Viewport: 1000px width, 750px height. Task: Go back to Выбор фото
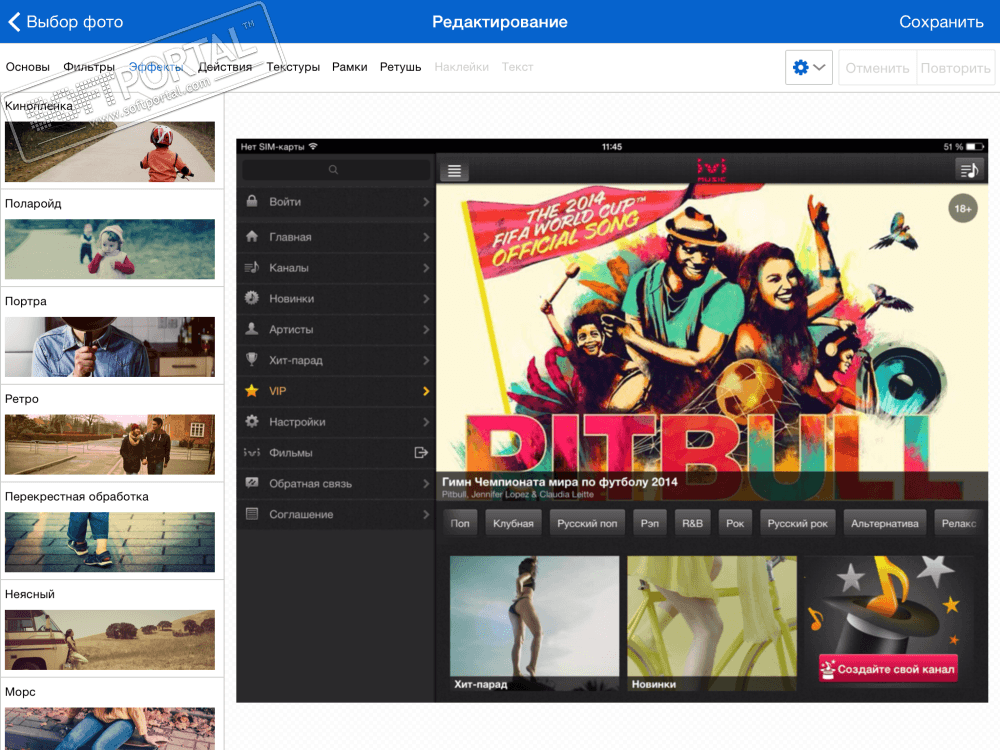tap(65, 22)
